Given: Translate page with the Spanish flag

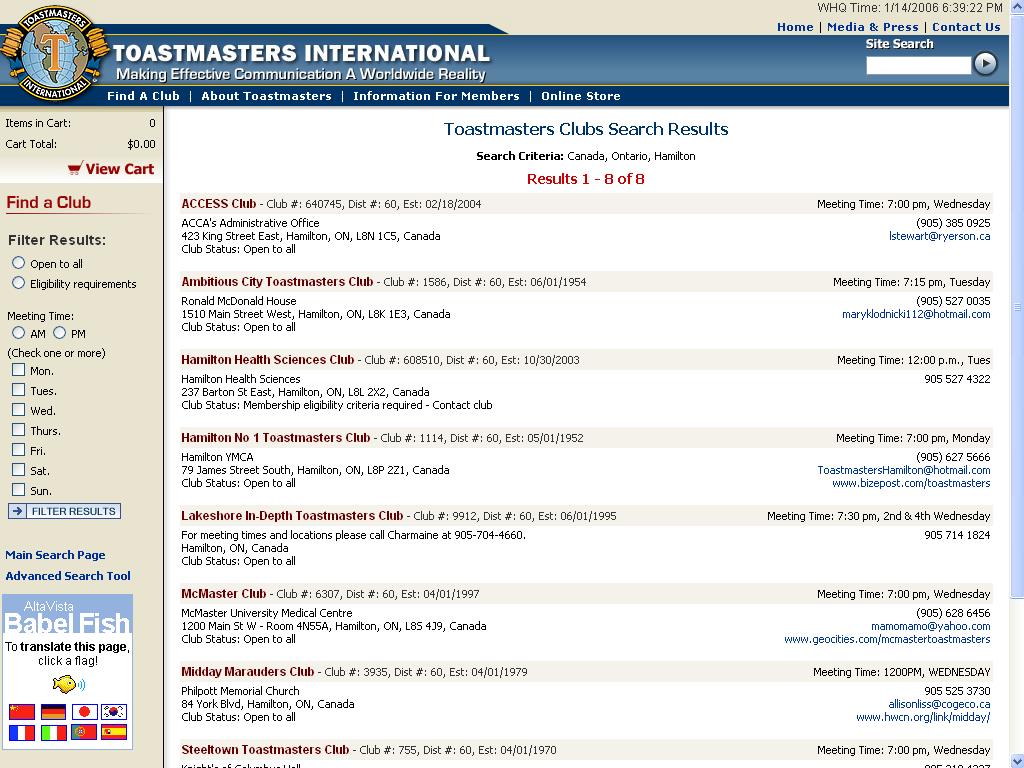Looking at the screenshot, I should (114, 733).
